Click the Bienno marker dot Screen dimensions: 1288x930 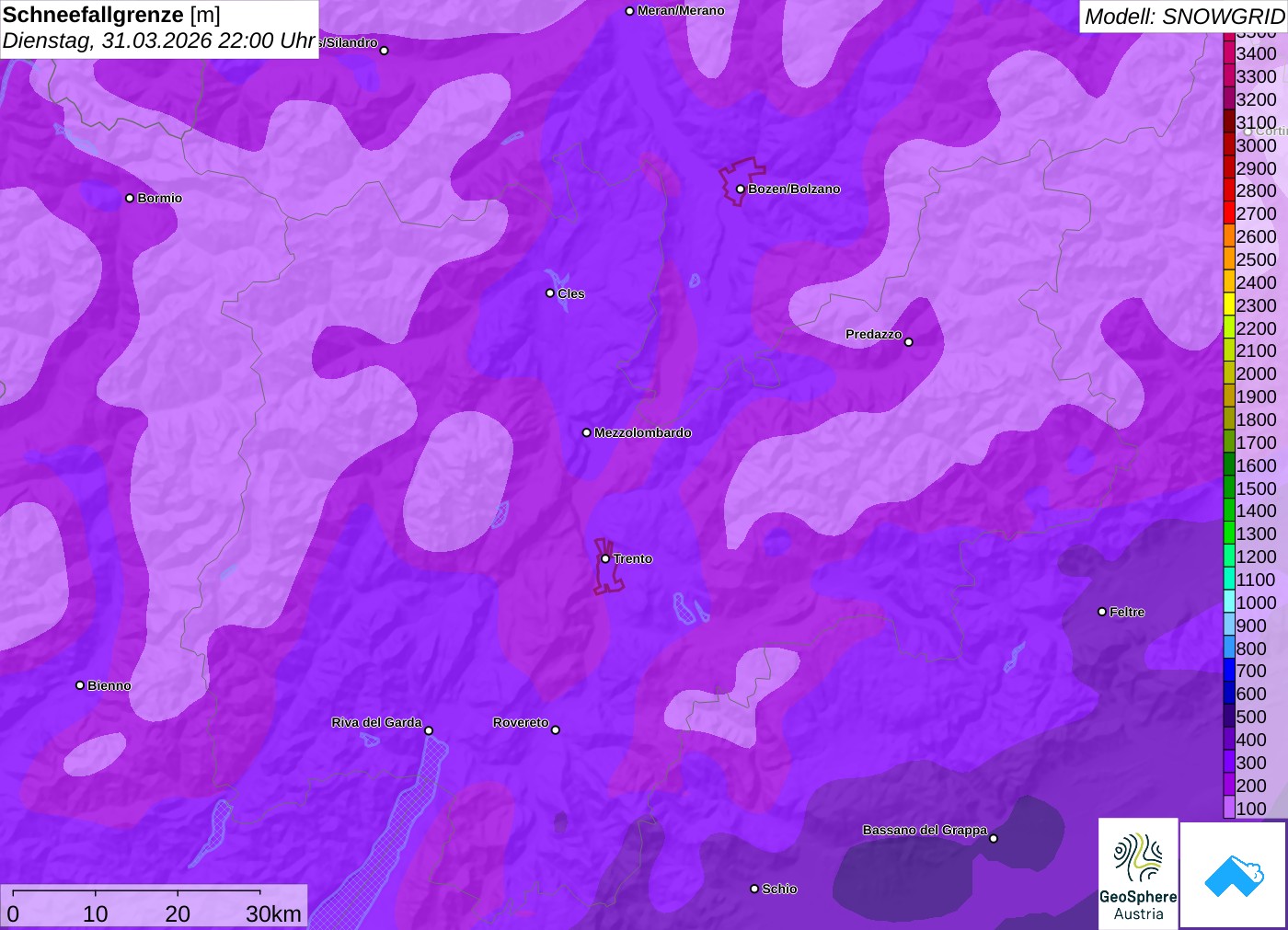[80, 685]
